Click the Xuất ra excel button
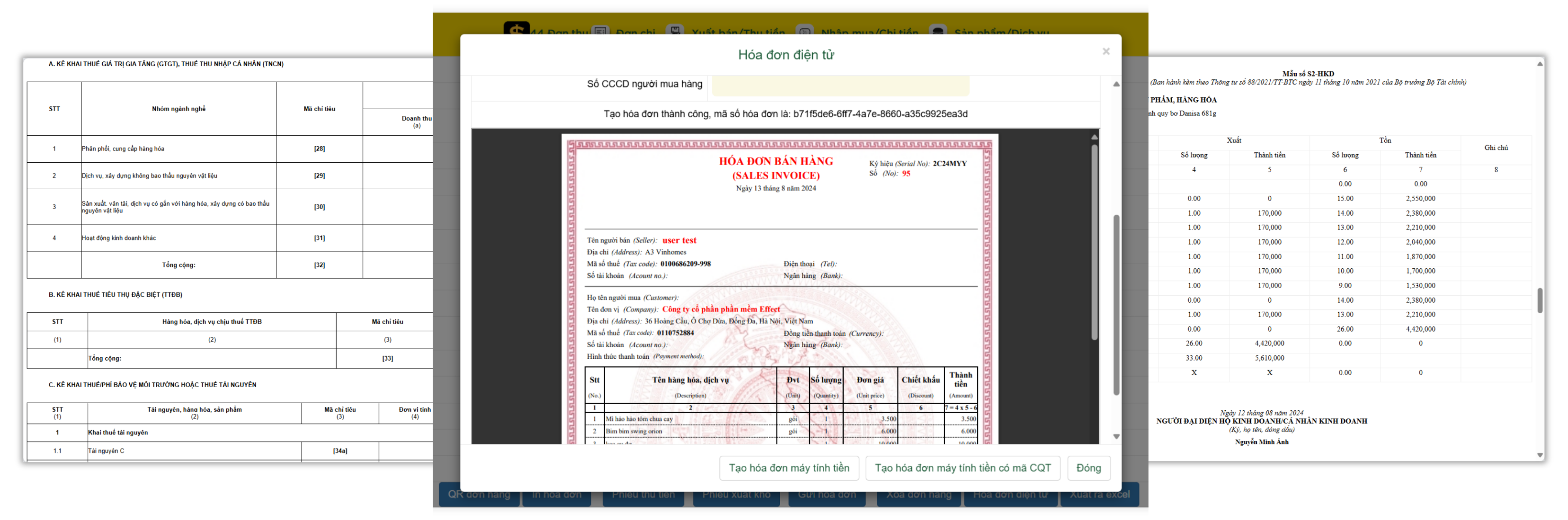This screenshot has width=1568, height=520. point(1100,495)
